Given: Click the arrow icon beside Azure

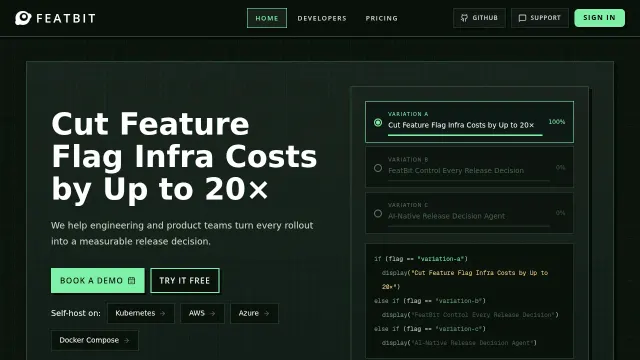Looking at the screenshot, I should (267, 313).
